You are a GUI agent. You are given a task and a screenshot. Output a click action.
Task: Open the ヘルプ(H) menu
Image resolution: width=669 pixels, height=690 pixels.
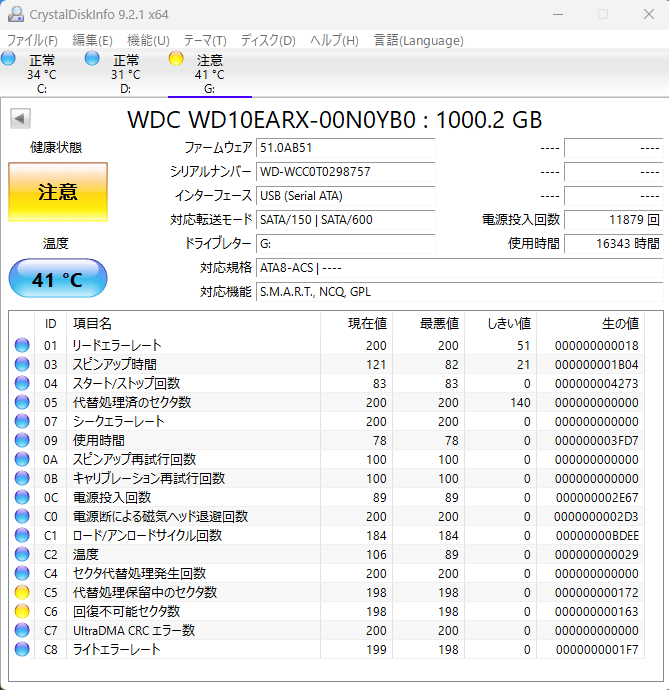pos(334,40)
